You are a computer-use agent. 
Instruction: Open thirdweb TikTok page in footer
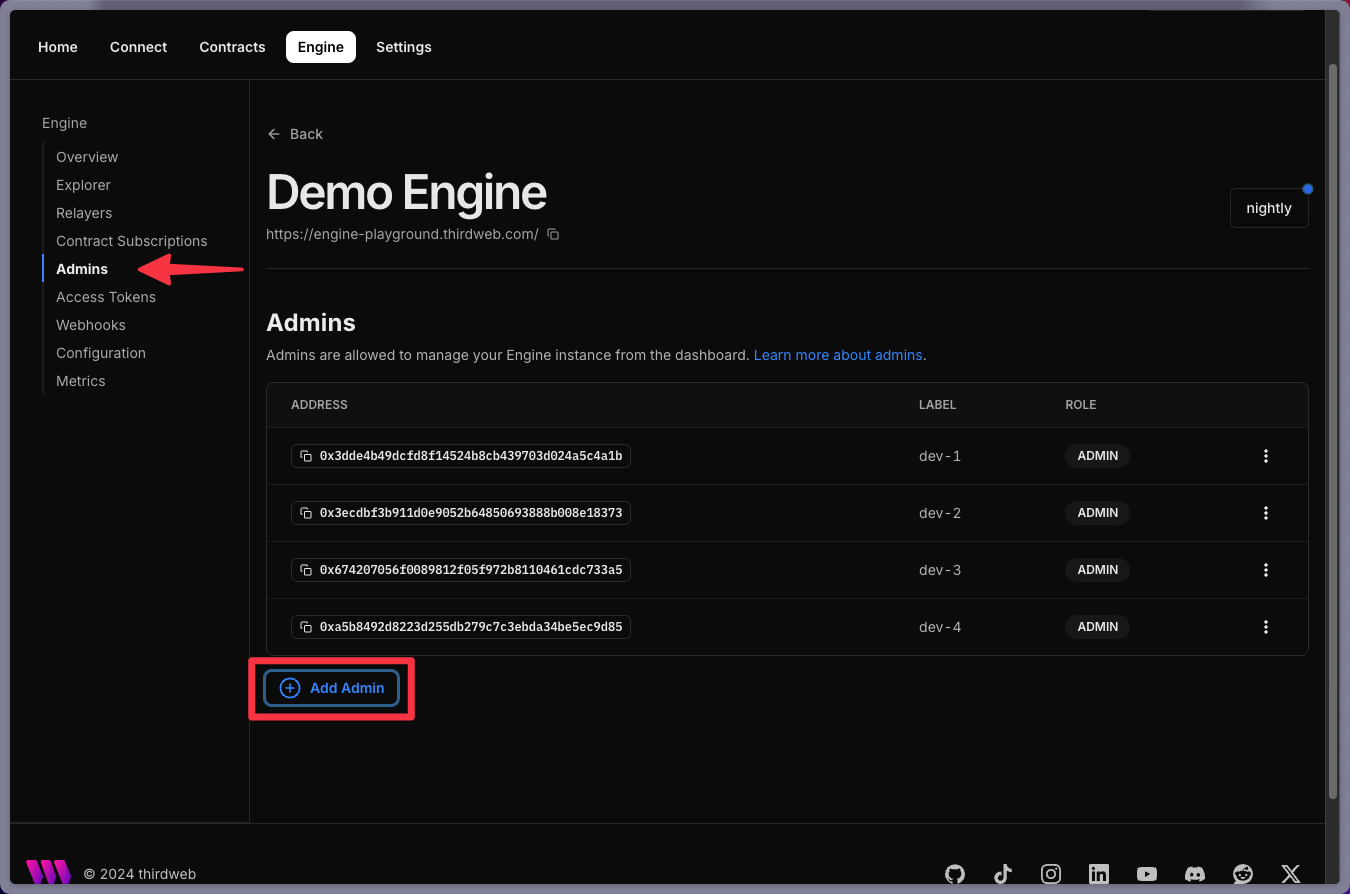pos(1003,874)
